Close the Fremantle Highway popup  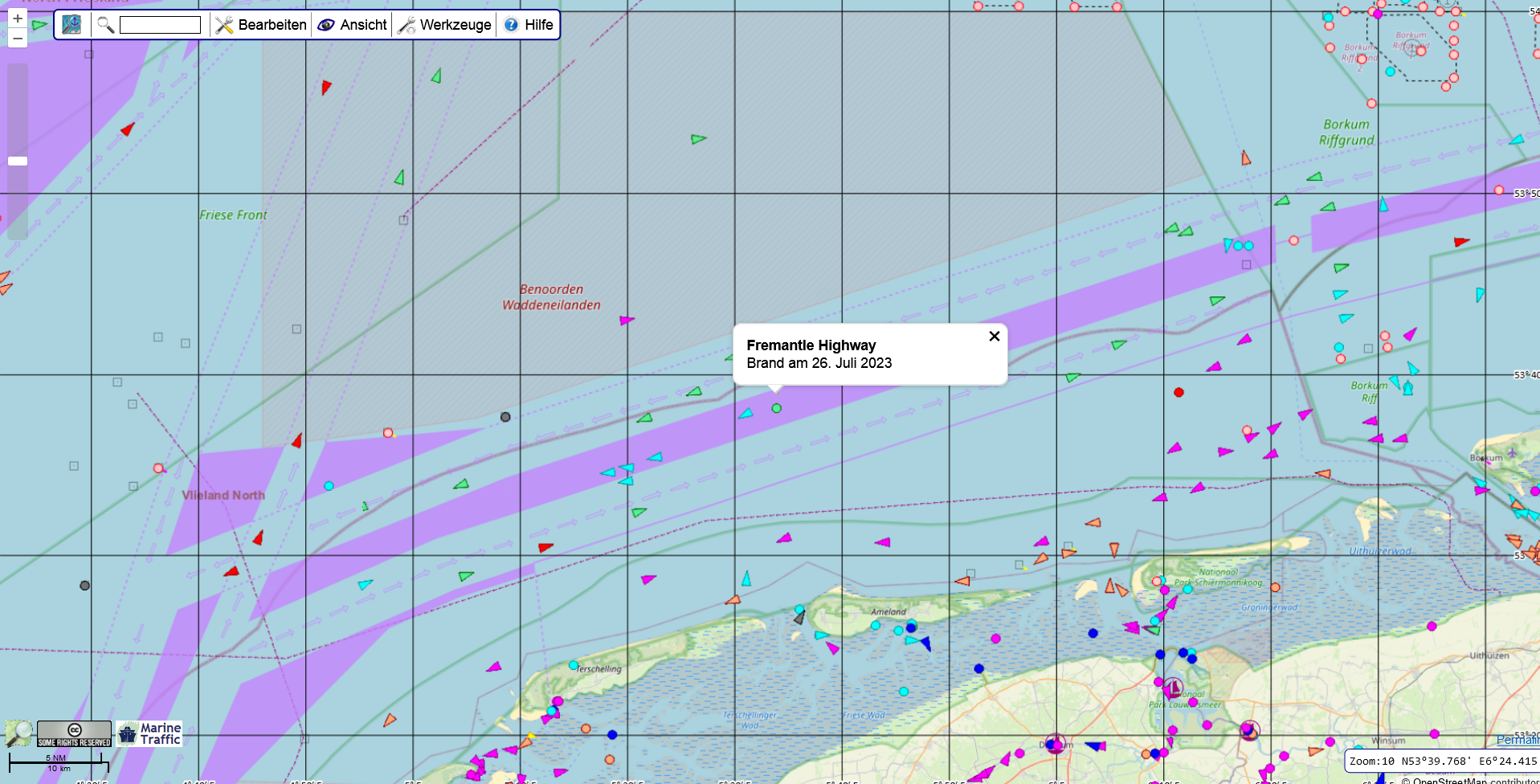coord(994,337)
